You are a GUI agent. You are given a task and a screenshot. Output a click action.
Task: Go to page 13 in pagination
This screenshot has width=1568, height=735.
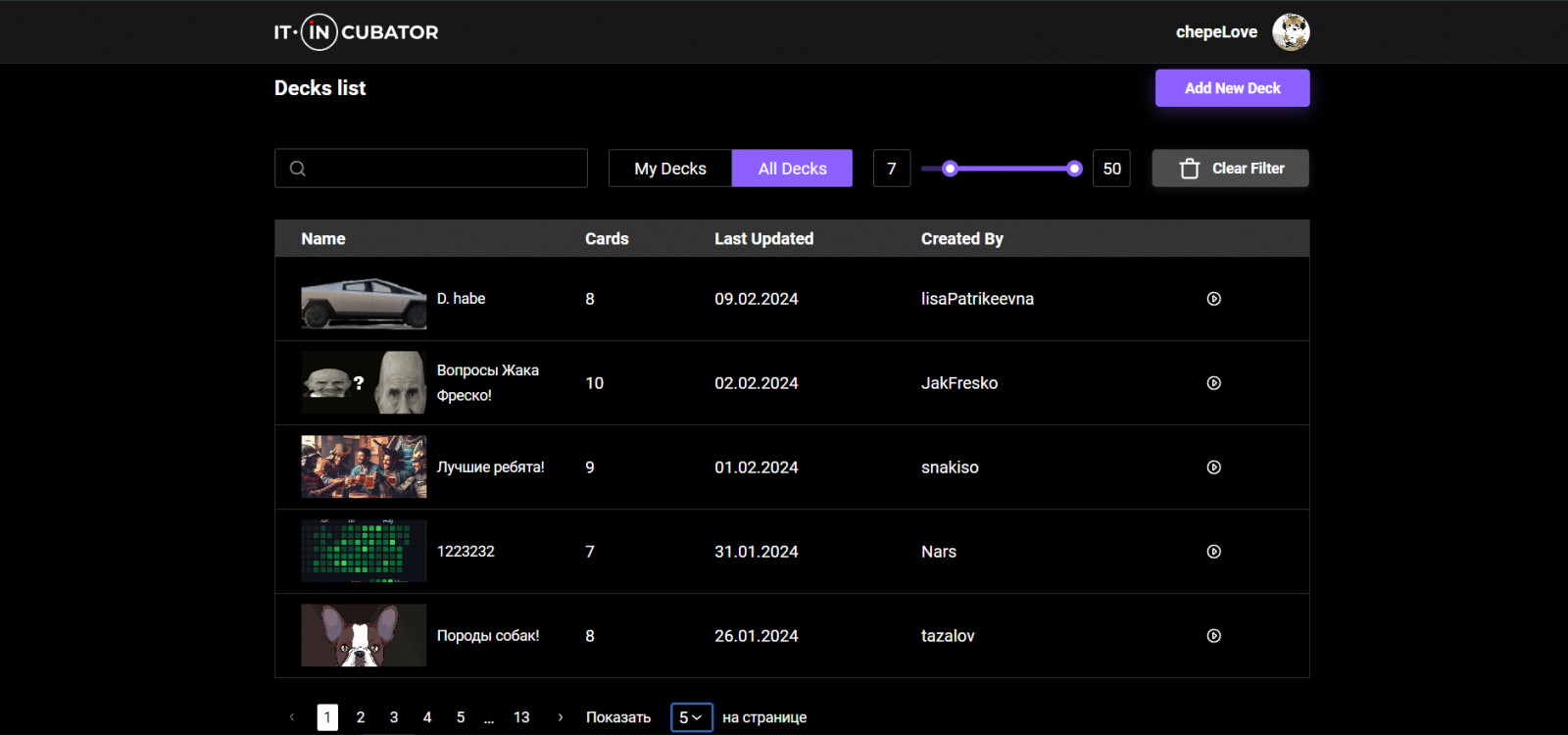[x=521, y=717]
